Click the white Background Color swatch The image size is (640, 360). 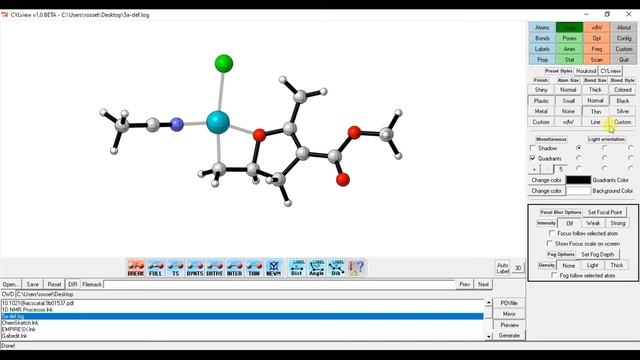pos(578,191)
